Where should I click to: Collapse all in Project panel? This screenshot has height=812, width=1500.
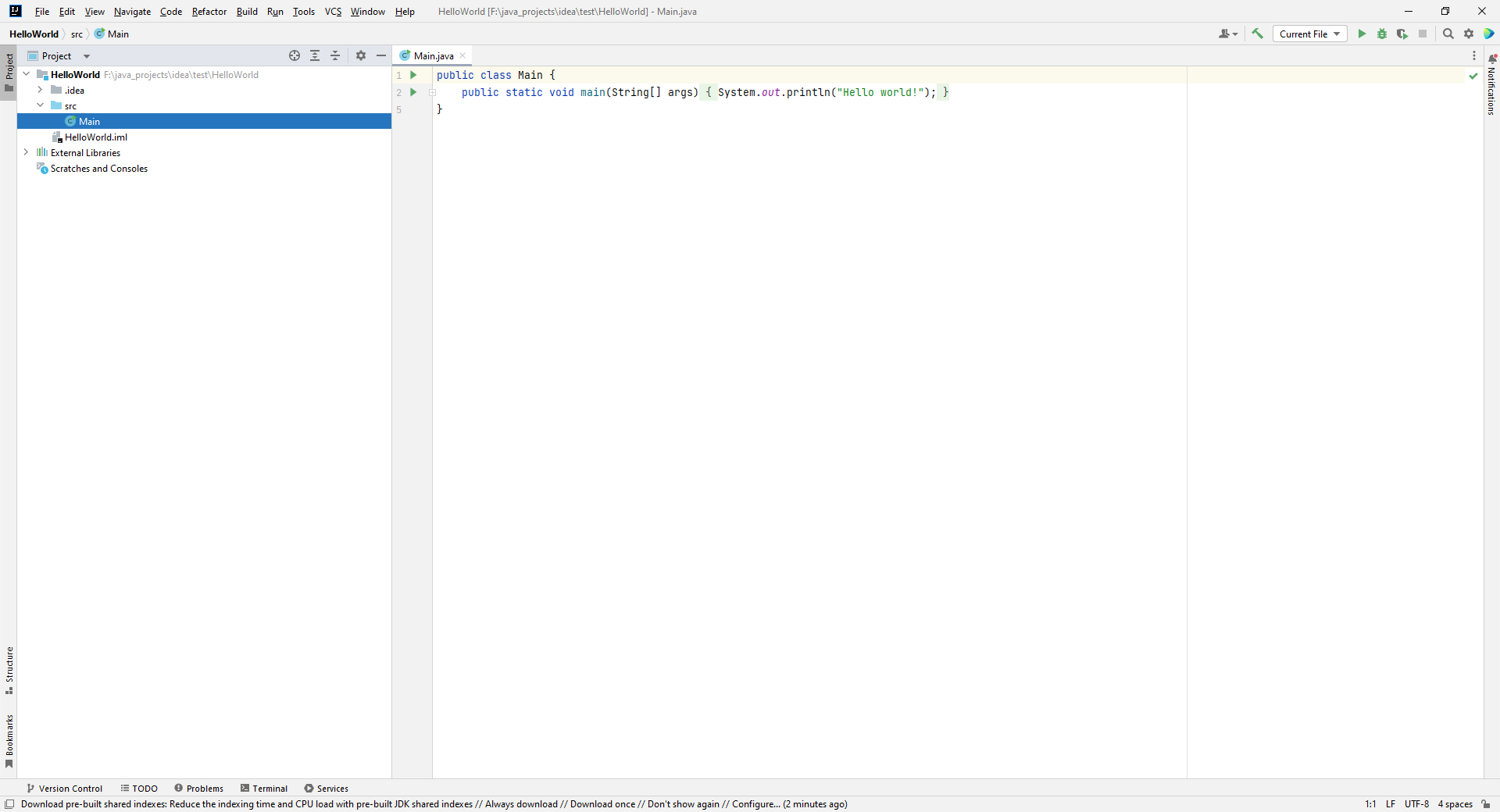pyautogui.click(x=335, y=55)
